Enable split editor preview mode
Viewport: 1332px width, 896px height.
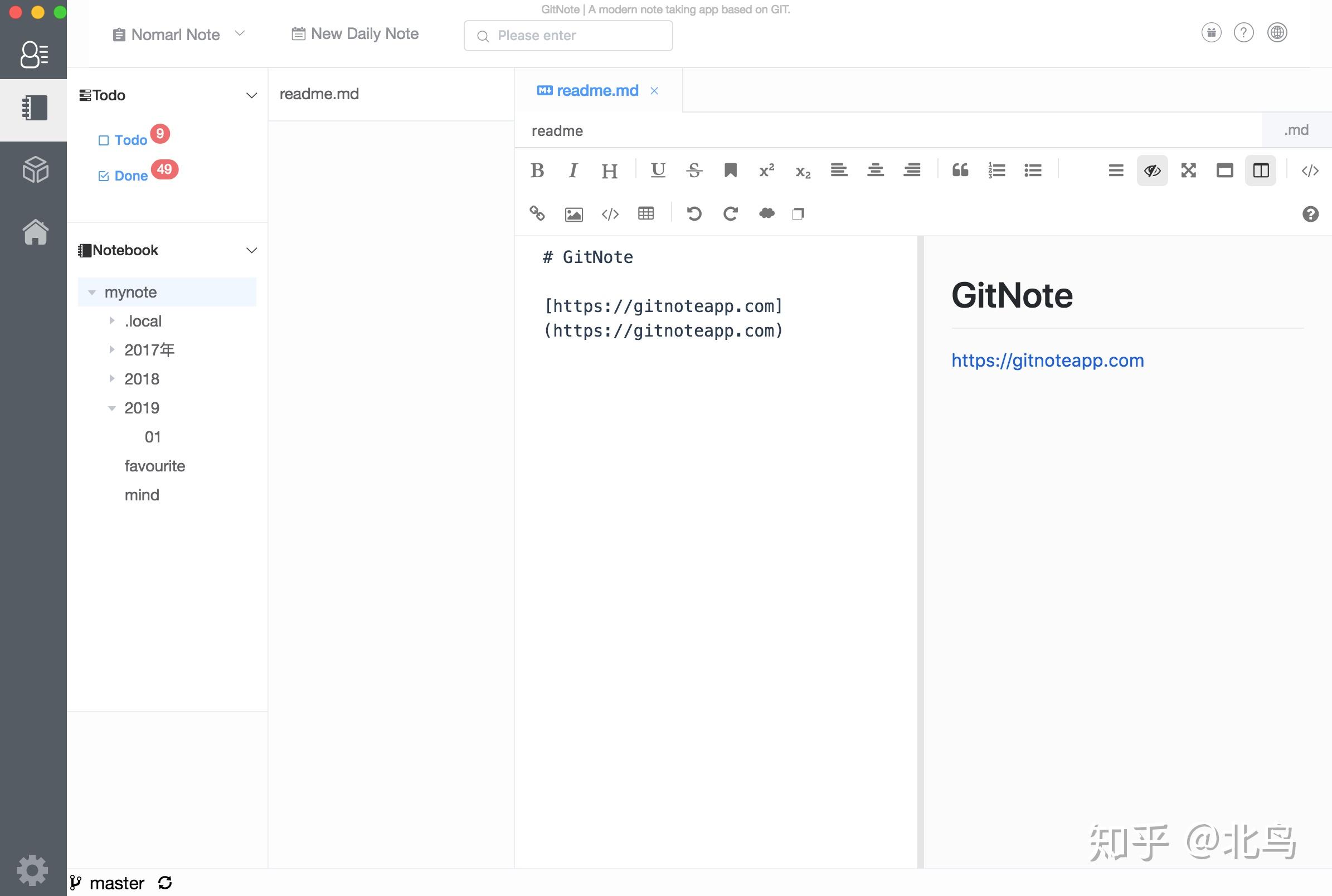[x=1261, y=171]
